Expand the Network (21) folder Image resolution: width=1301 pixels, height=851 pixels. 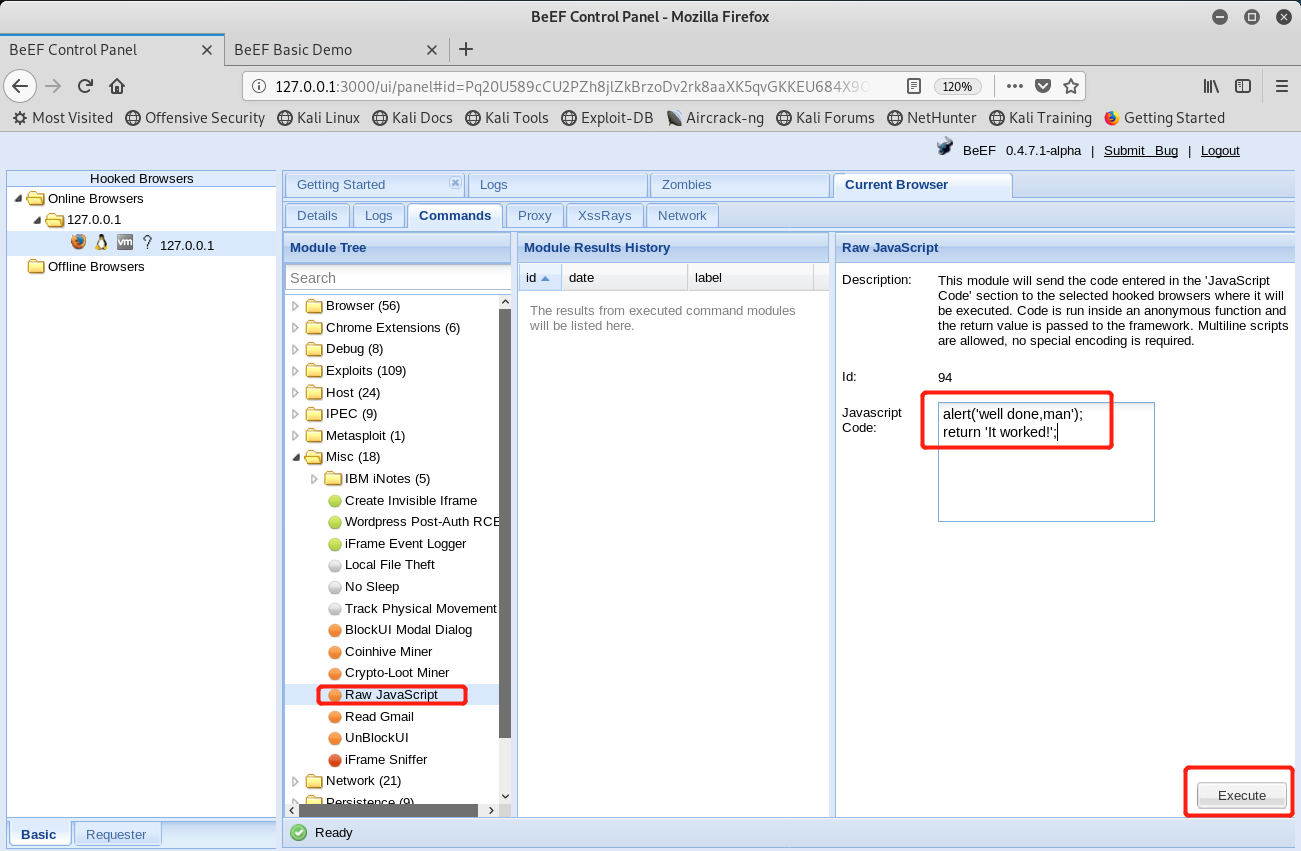click(295, 781)
